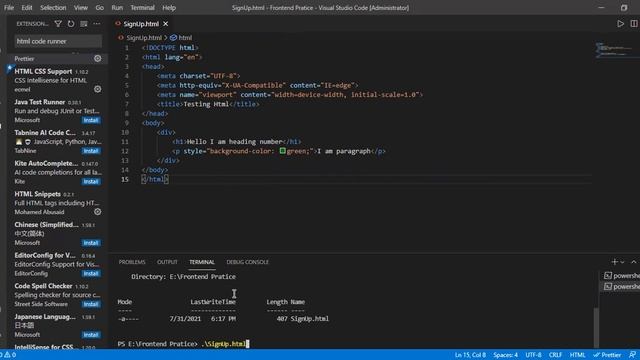Change the CRLF end-of-line sequence

click(x=555, y=355)
